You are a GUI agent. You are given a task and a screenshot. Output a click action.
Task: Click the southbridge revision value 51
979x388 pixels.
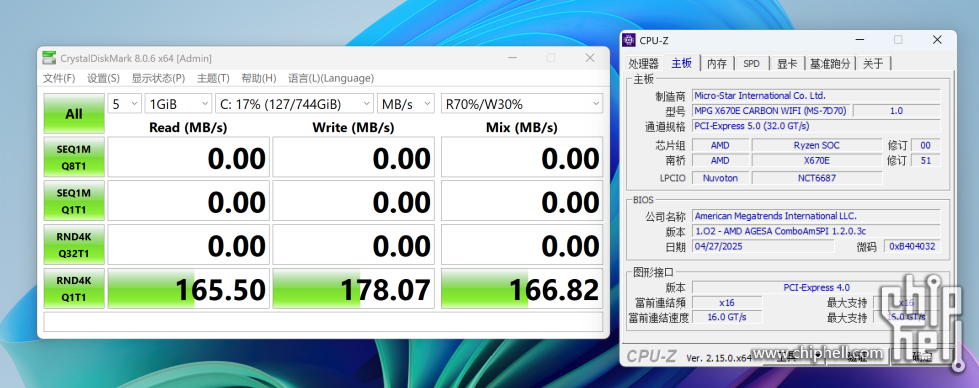(x=926, y=161)
